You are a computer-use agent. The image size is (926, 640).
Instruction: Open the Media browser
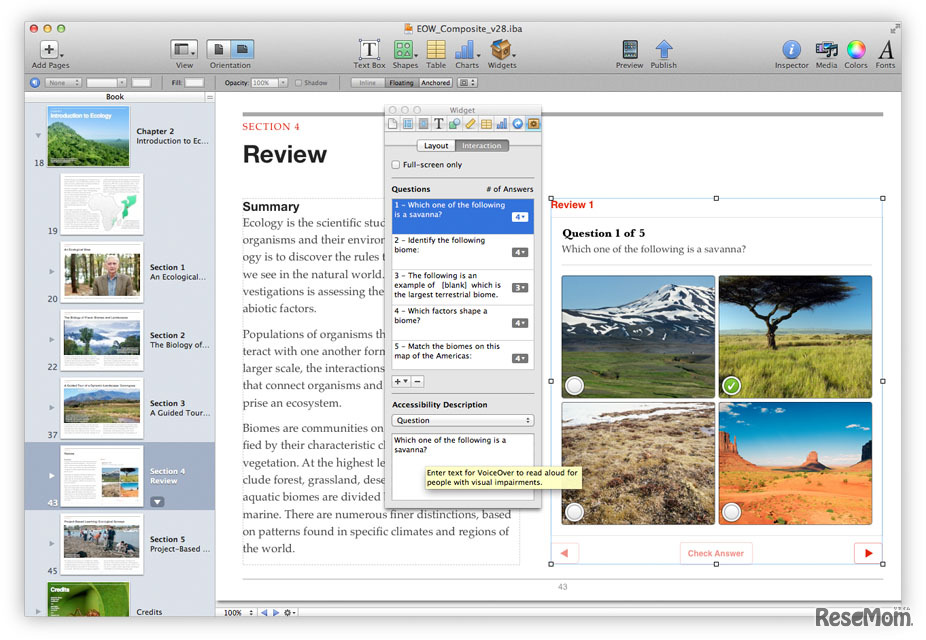826,50
